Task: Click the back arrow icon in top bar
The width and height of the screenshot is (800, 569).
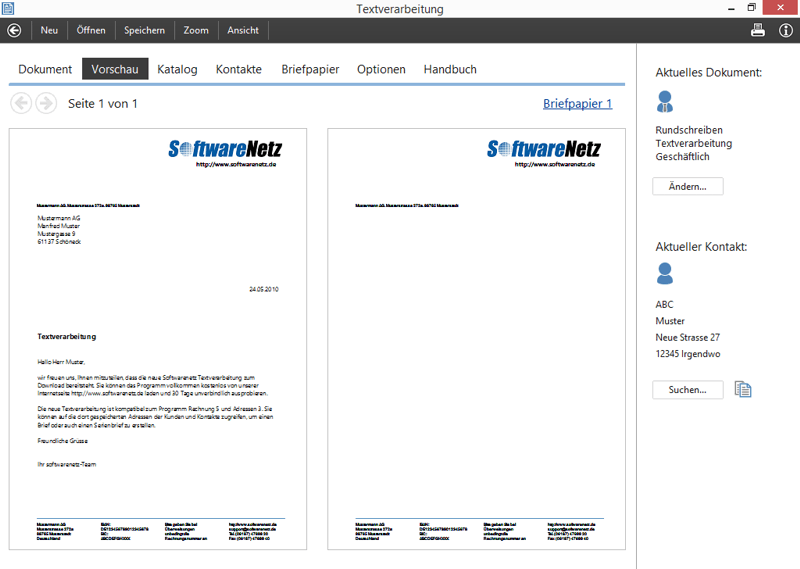Action: point(14,30)
